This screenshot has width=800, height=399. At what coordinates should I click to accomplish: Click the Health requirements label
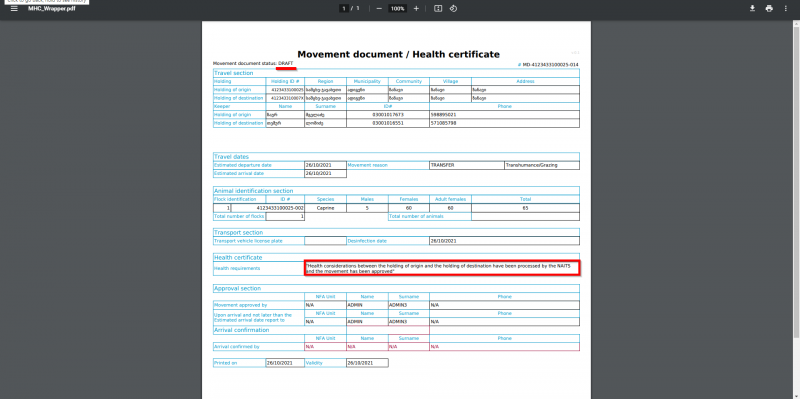(x=237, y=268)
